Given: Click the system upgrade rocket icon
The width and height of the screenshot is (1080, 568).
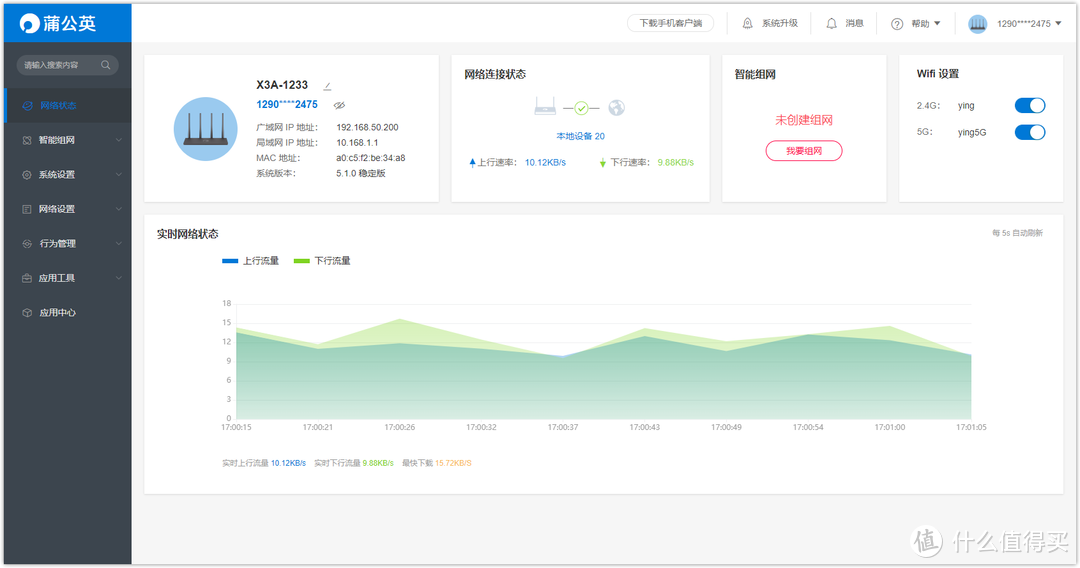Looking at the screenshot, I should [747, 23].
